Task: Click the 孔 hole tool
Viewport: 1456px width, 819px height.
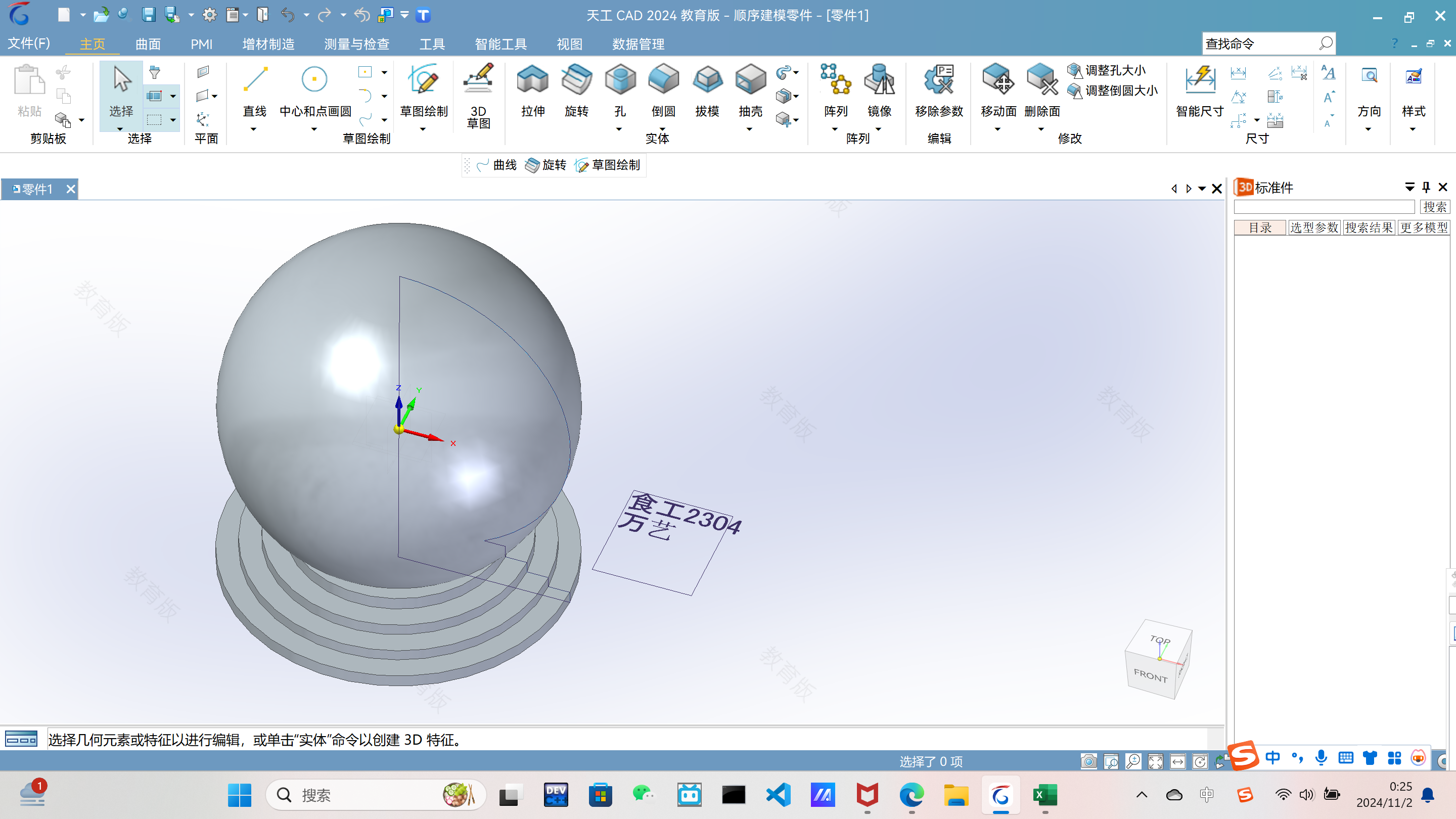Action: tap(619, 90)
